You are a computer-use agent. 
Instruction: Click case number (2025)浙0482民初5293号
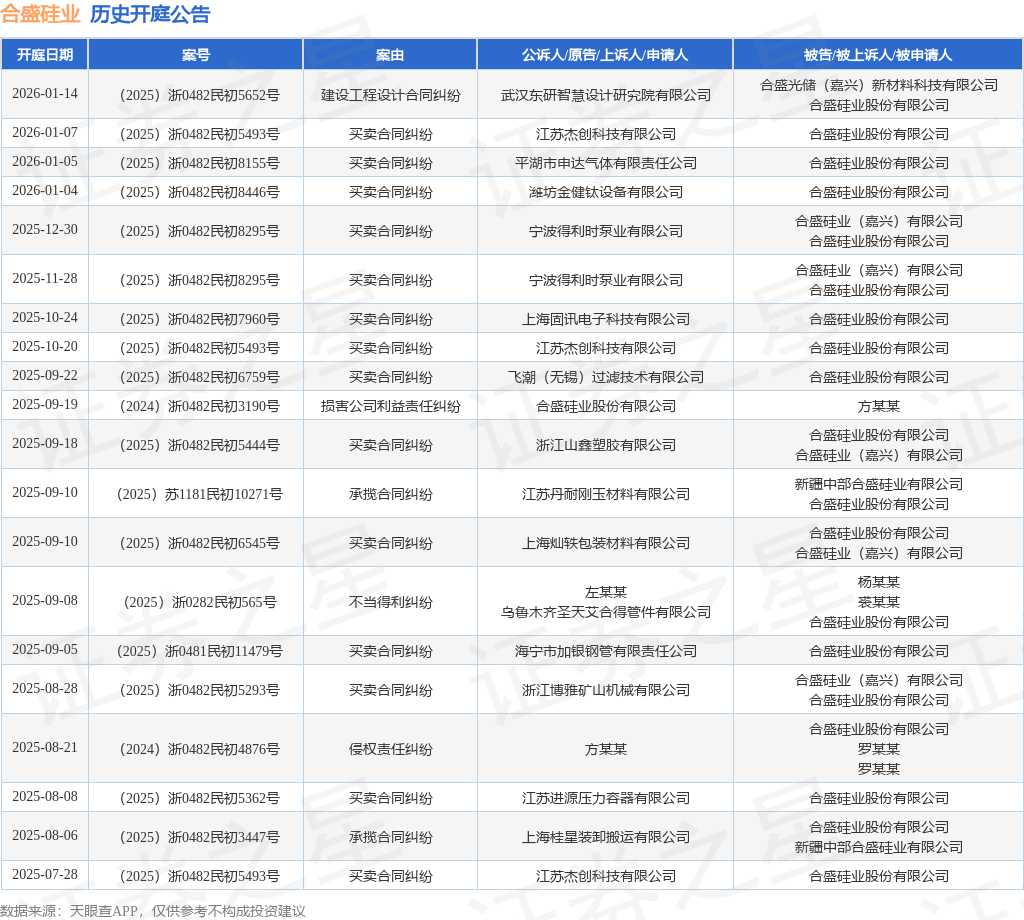(199, 690)
